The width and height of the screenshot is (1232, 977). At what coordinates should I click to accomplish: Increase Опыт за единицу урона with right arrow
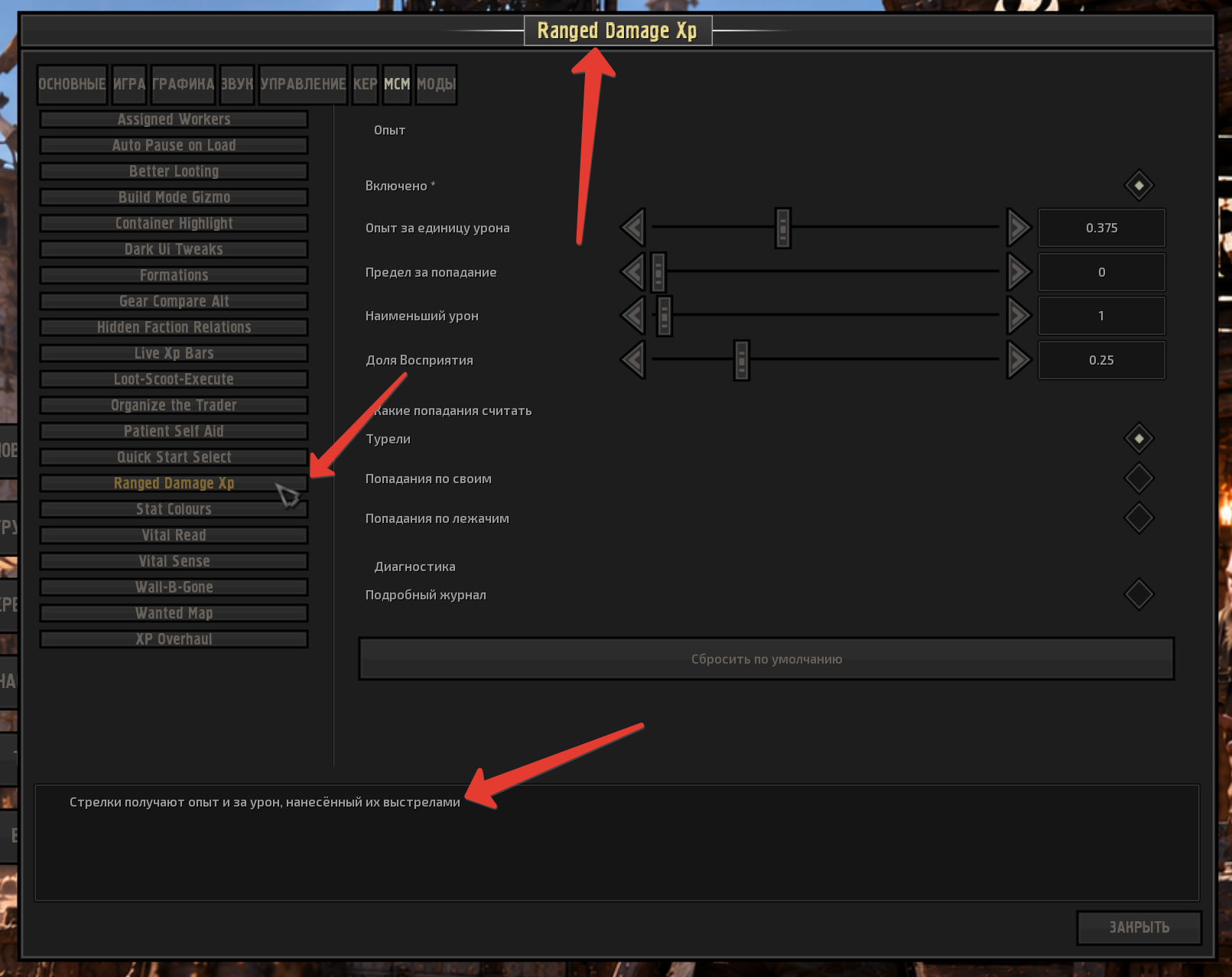1019,228
